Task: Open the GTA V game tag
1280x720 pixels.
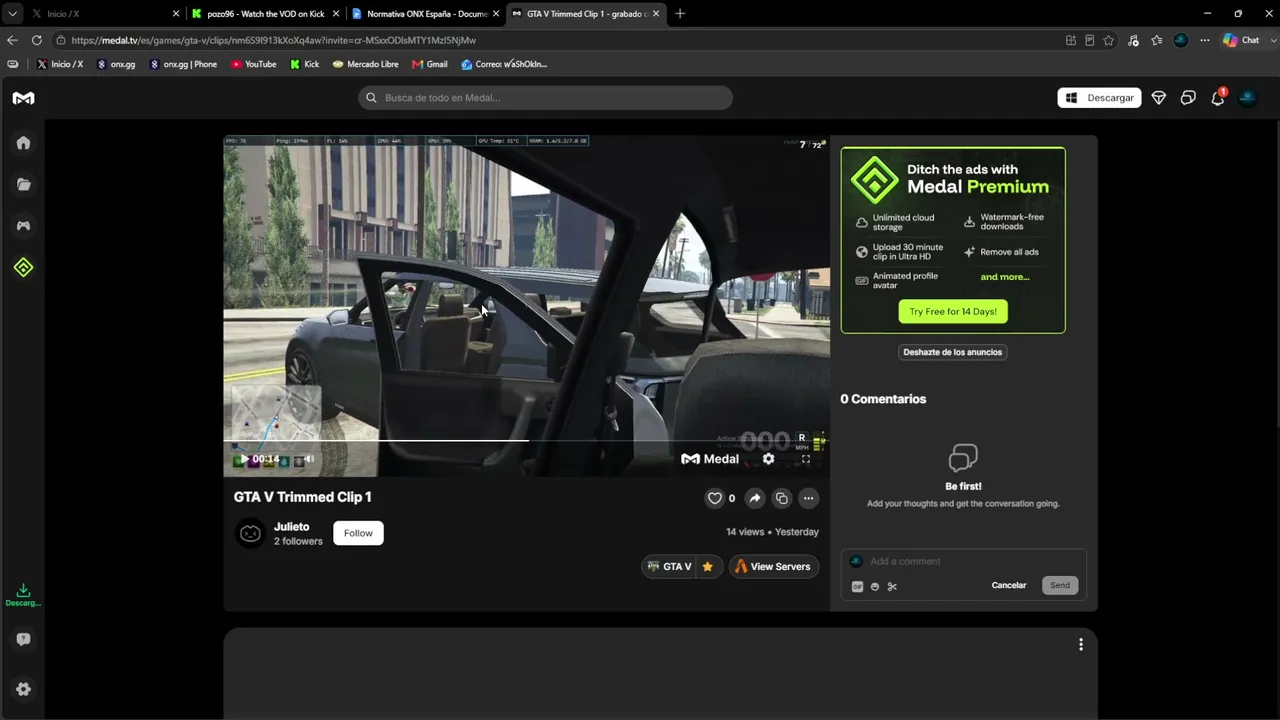Action: (669, 567)
